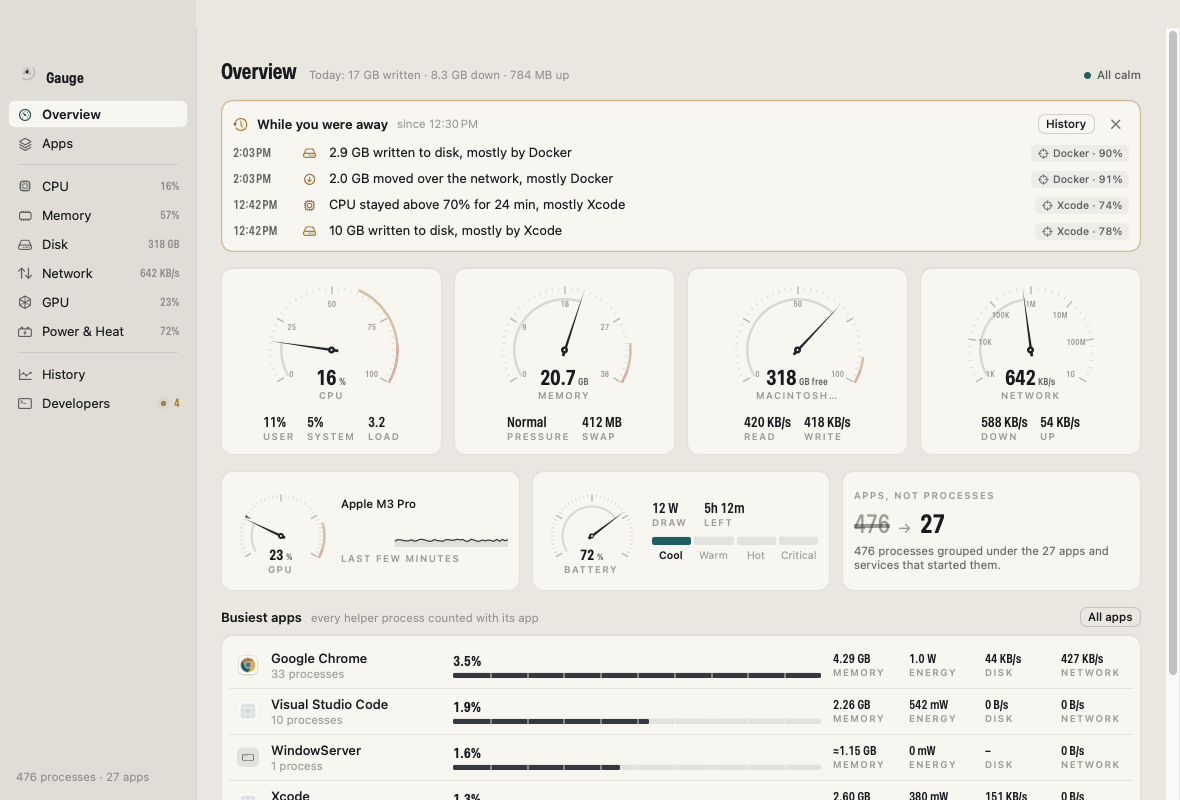Viewport: 1180px width, 800px height.
Task: Click the CPU chip icon in sidebar
Action: [x=25, y=186]
